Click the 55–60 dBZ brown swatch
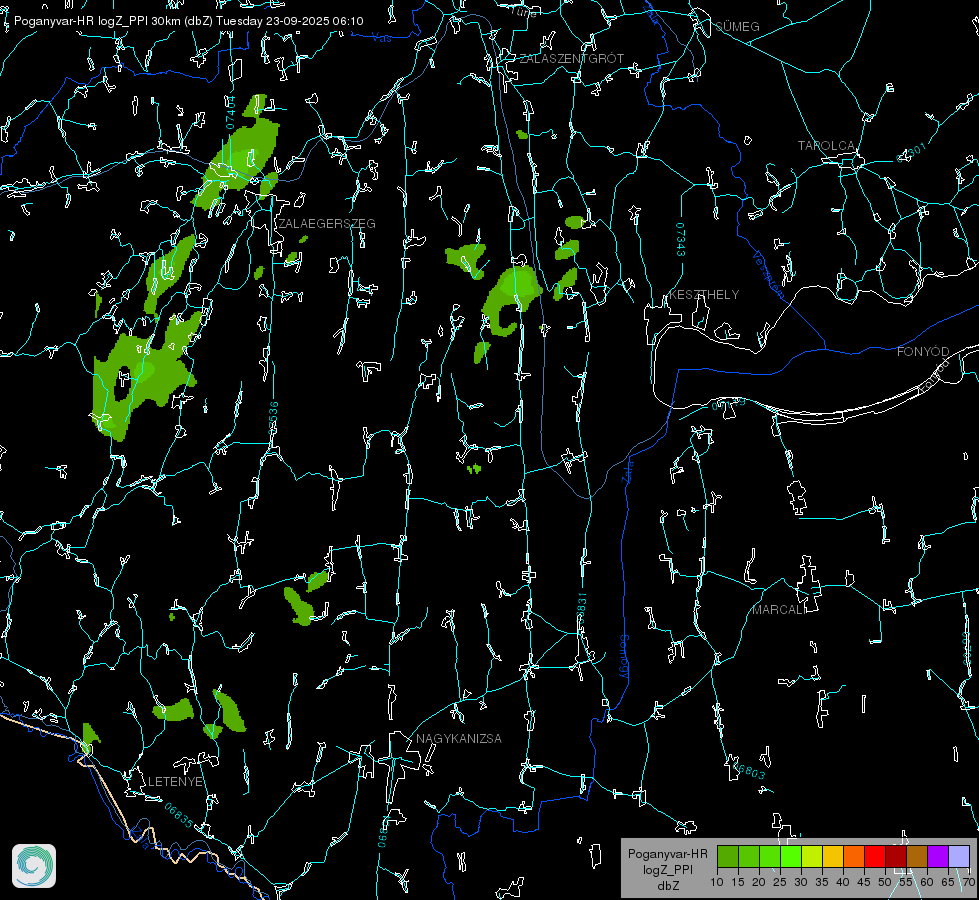Screen dimensions: 979x900 point(917,856)
